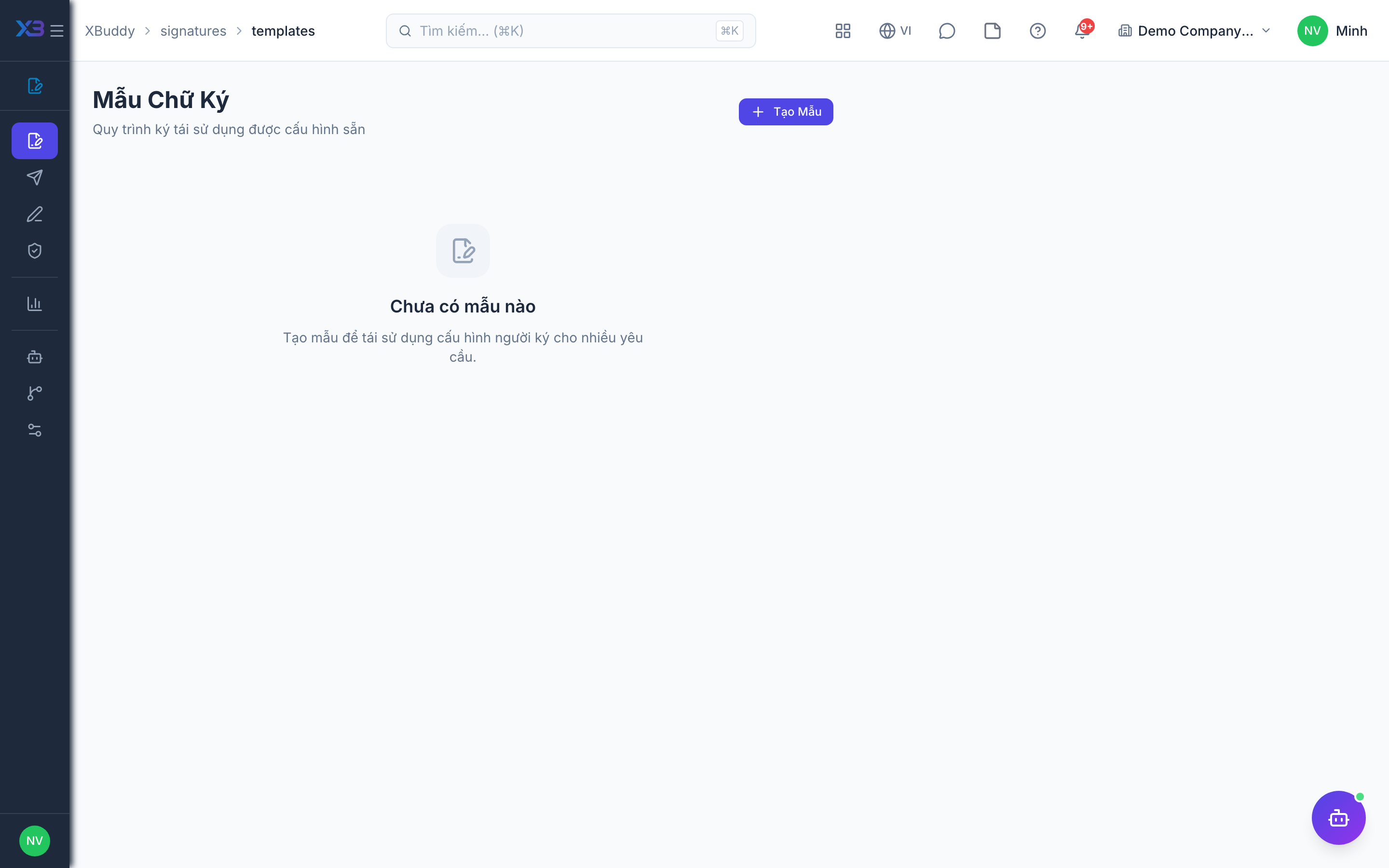Open the pen signing icon in sidebar

(34, 214)
